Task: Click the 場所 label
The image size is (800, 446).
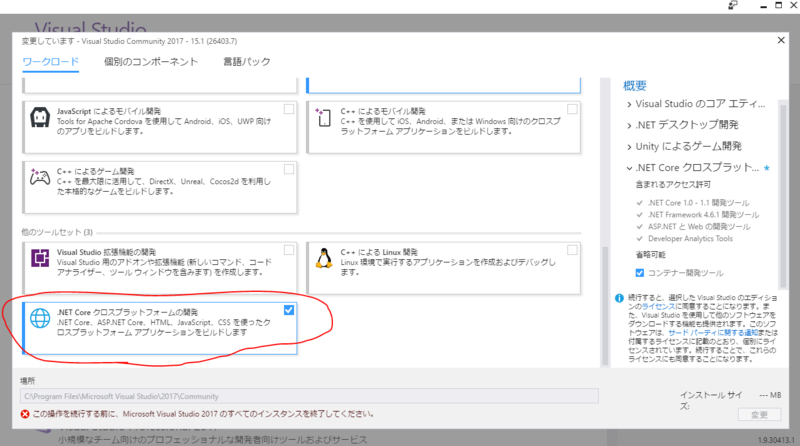Action: click(28, 381)
